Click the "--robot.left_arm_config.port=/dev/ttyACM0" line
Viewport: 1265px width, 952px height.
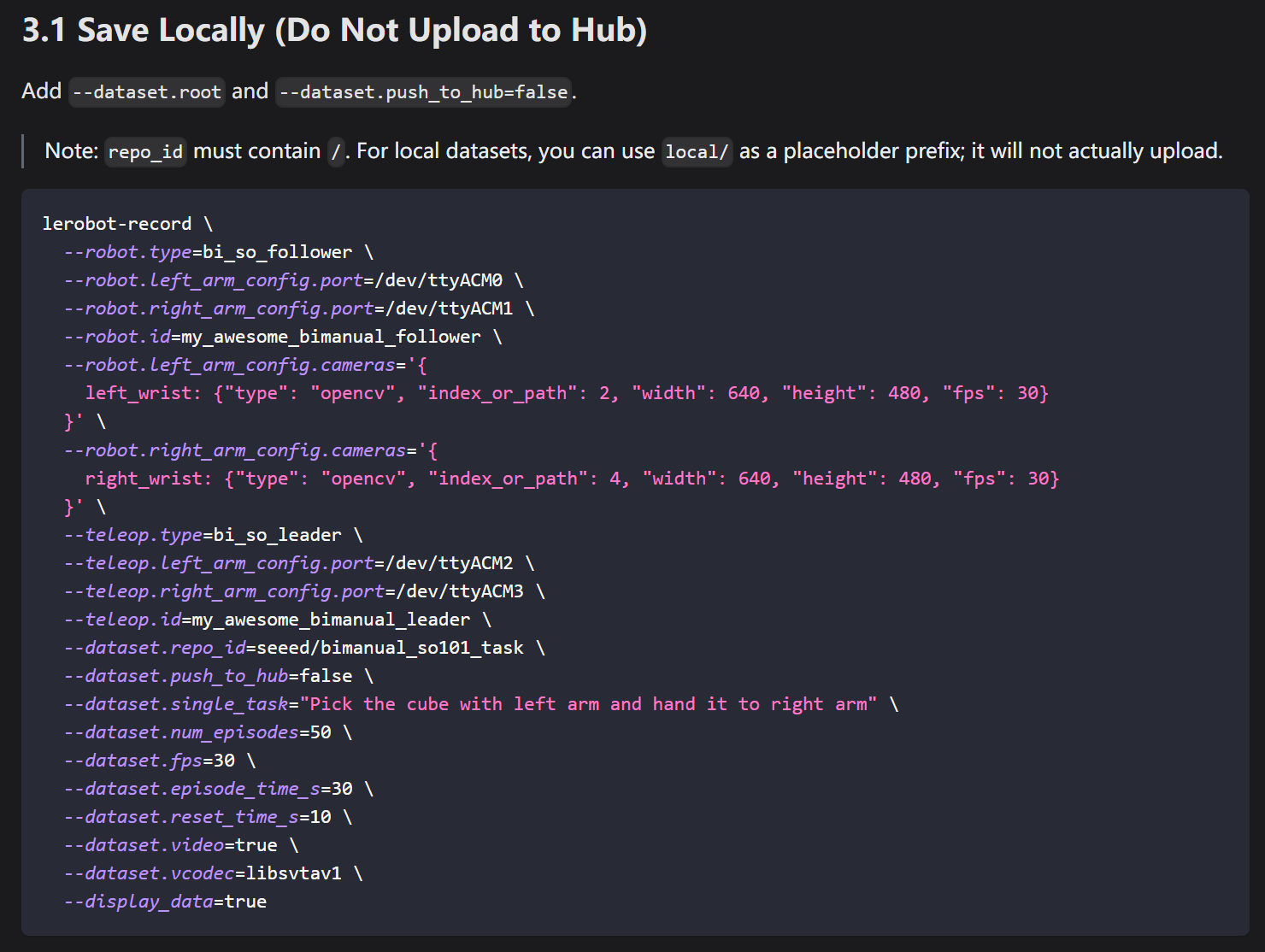(293, 280)
